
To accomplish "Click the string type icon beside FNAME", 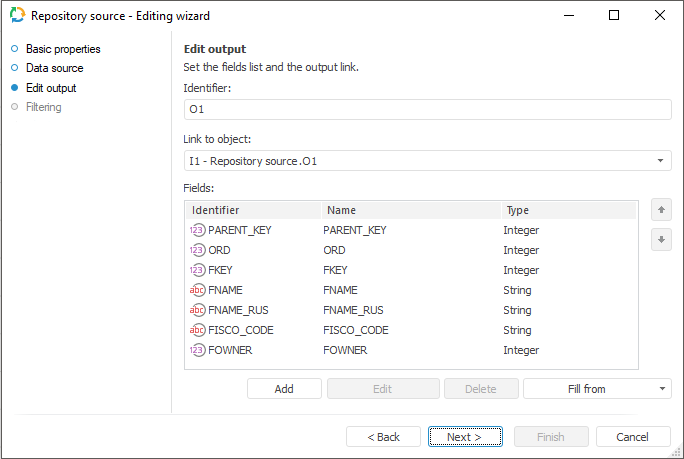I will [x=197, y=290].
